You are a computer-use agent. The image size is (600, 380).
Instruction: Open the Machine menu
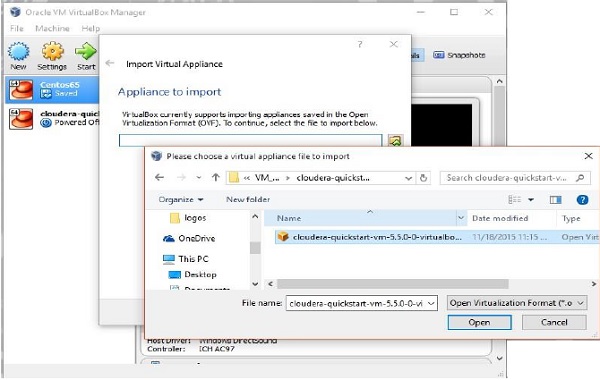coord(52,28)
